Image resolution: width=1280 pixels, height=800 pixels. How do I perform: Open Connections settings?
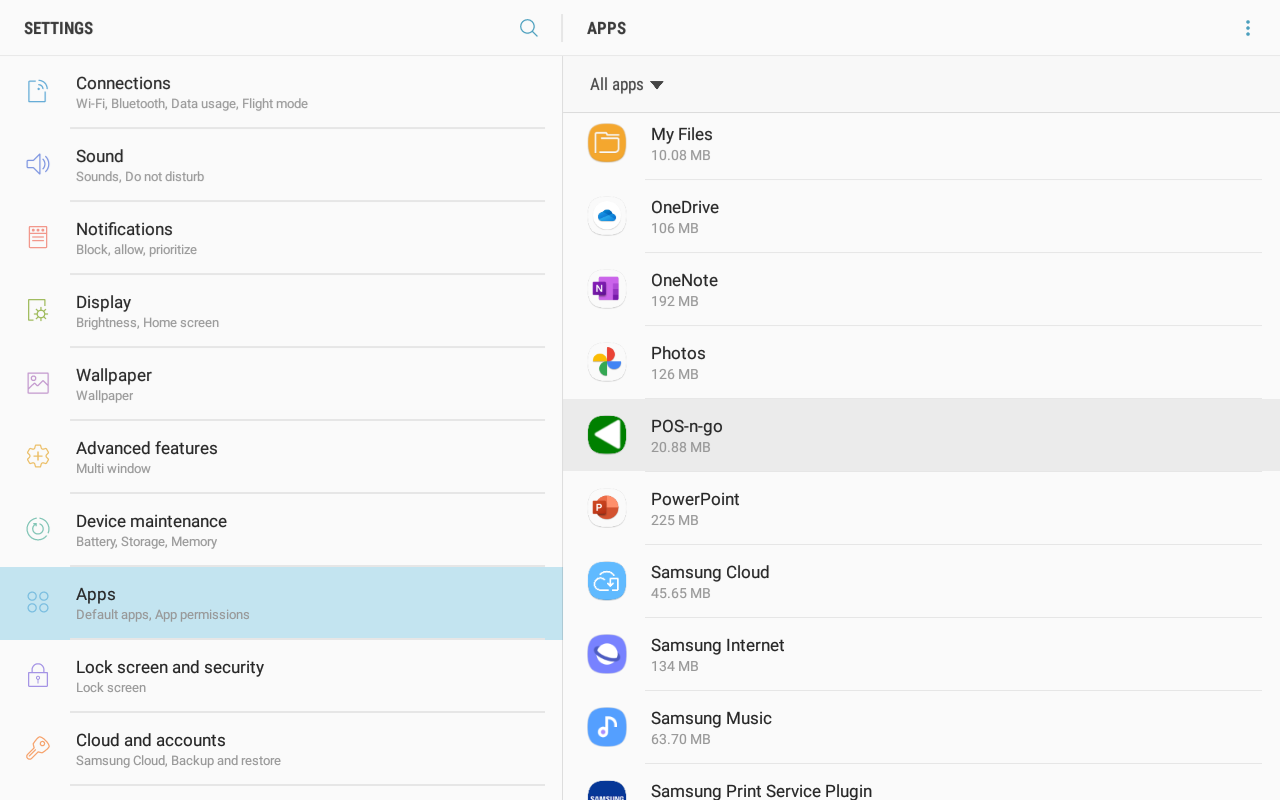[281, 92]
